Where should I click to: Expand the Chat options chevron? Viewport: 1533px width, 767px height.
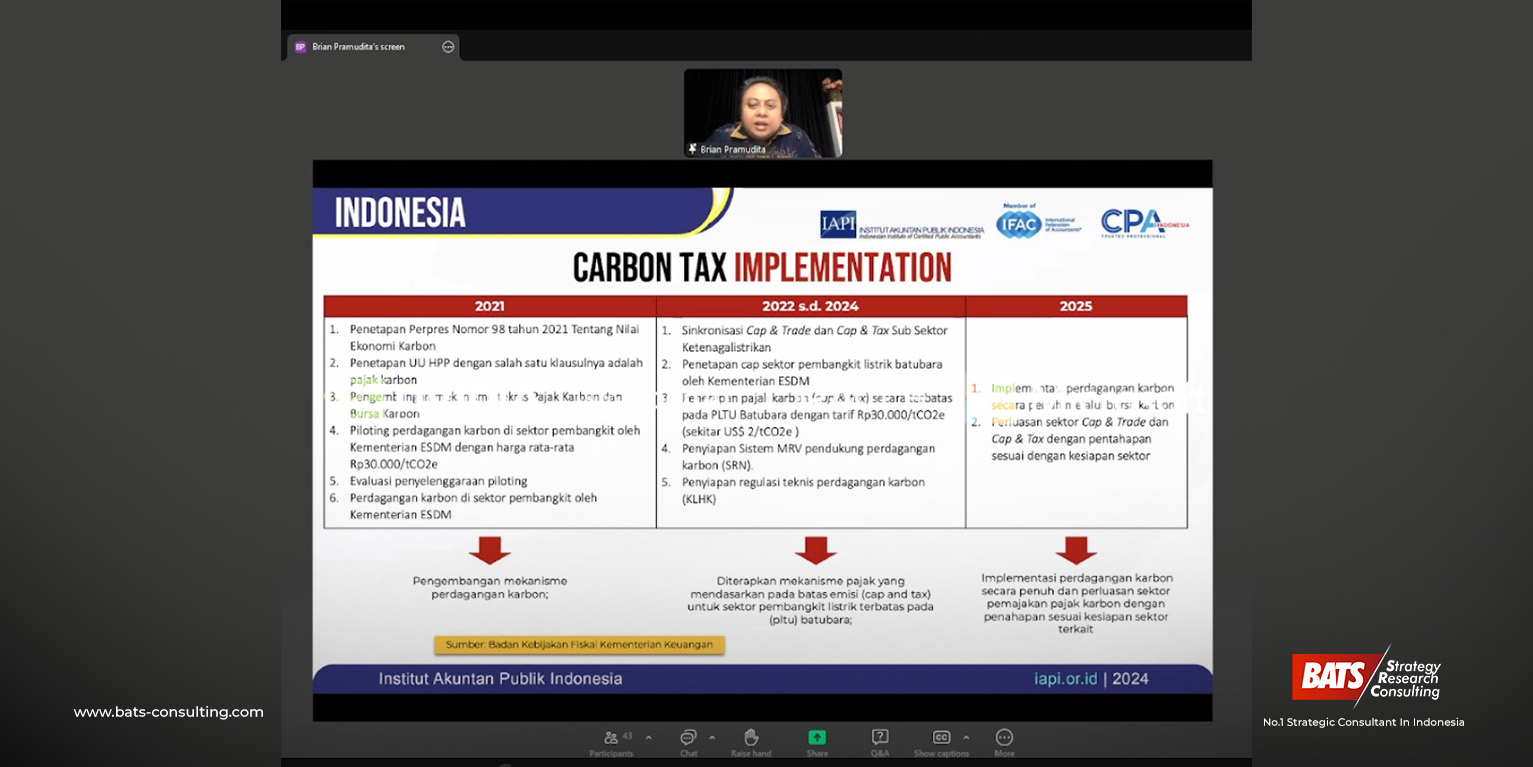coord(712,738)
